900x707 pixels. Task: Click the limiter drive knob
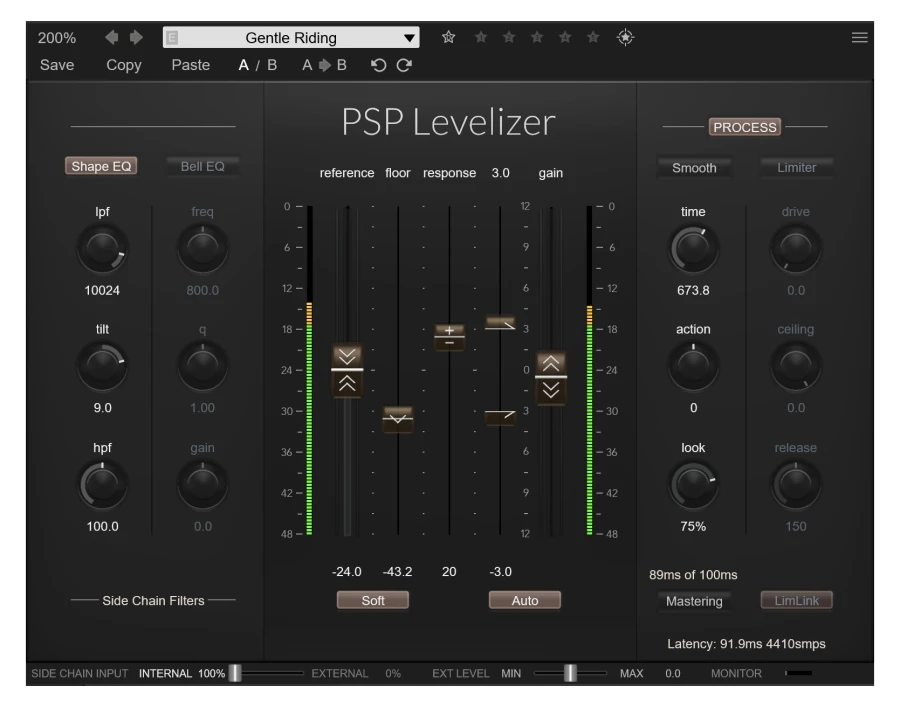pyautogui.click(x=796, y=248)
